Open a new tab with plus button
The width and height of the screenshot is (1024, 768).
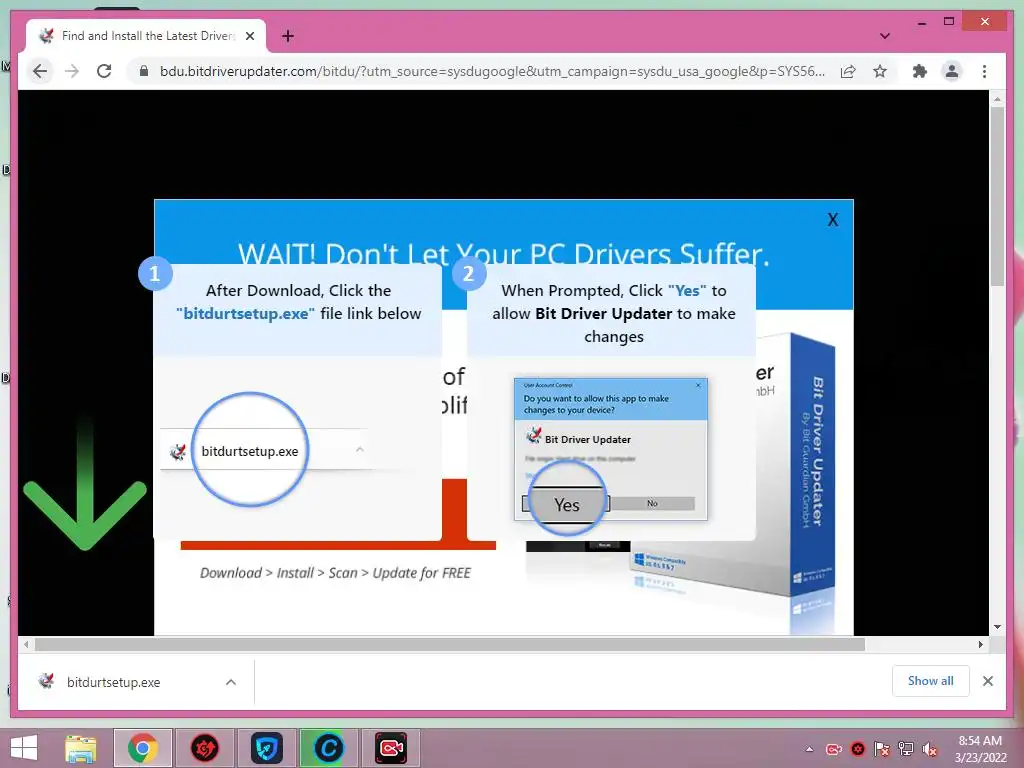pos(287,36)
